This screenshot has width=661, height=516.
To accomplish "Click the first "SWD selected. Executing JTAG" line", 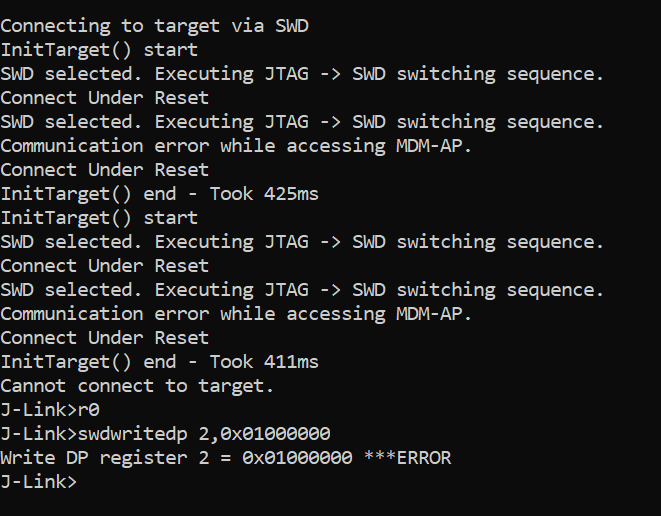I will coord(302,74).
